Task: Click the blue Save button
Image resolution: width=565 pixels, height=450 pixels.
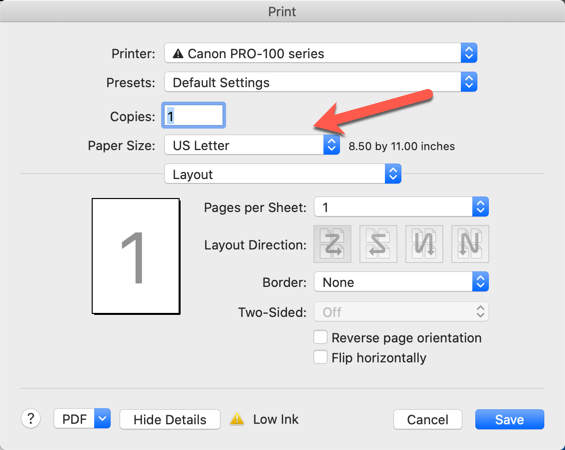Action: (510, 419)
